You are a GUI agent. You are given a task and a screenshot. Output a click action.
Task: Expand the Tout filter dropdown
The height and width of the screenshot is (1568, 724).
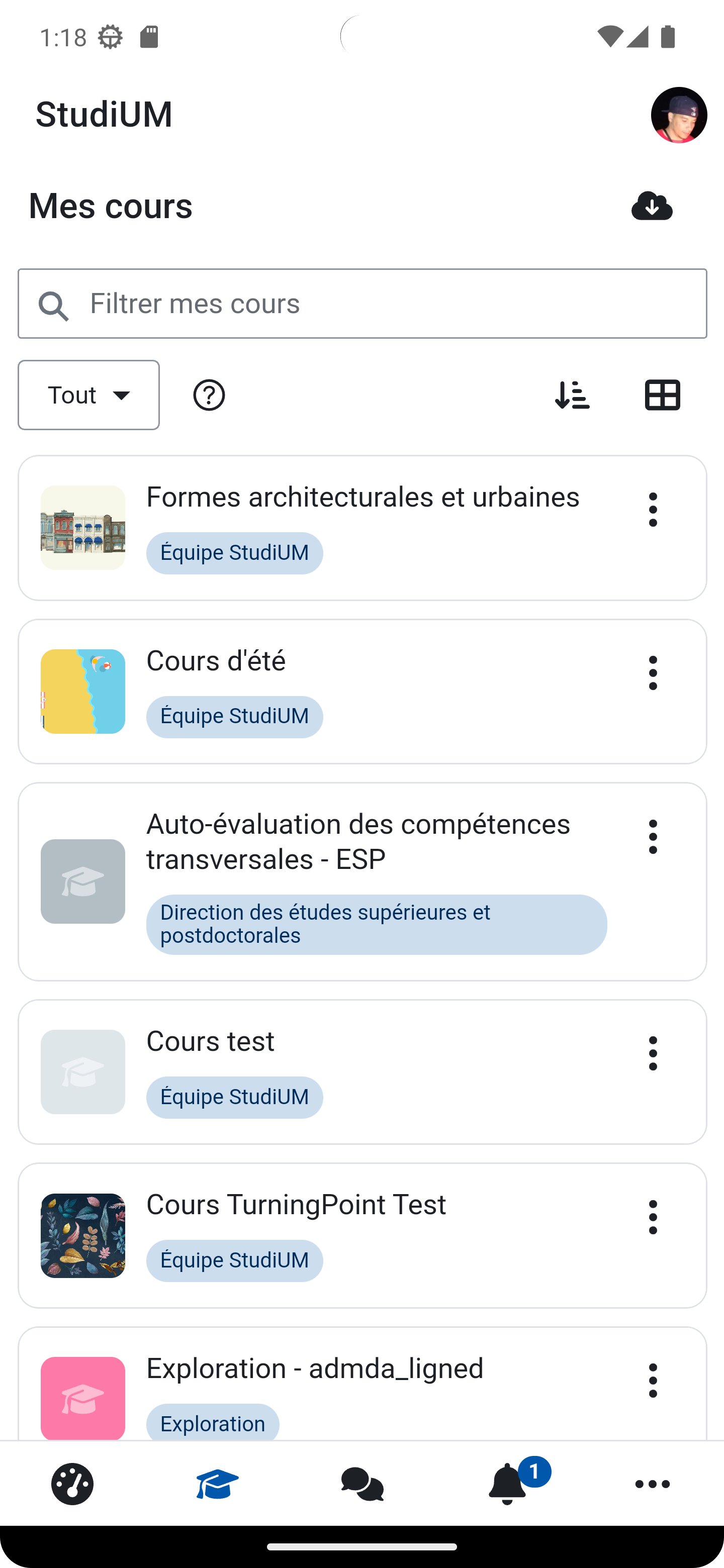tap(89, 395)
